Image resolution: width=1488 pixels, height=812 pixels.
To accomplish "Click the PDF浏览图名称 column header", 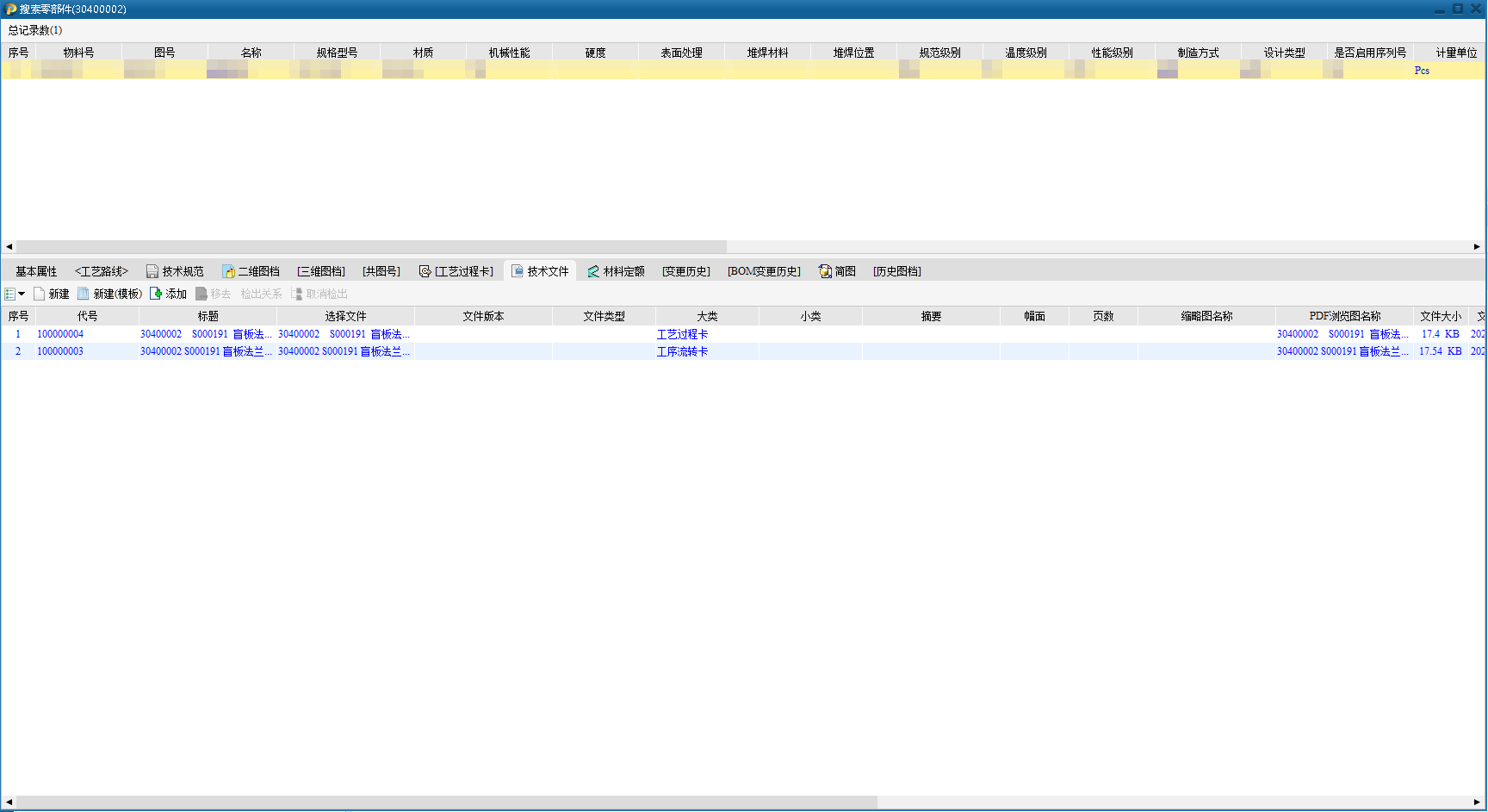I will (x=1344, y=316).
